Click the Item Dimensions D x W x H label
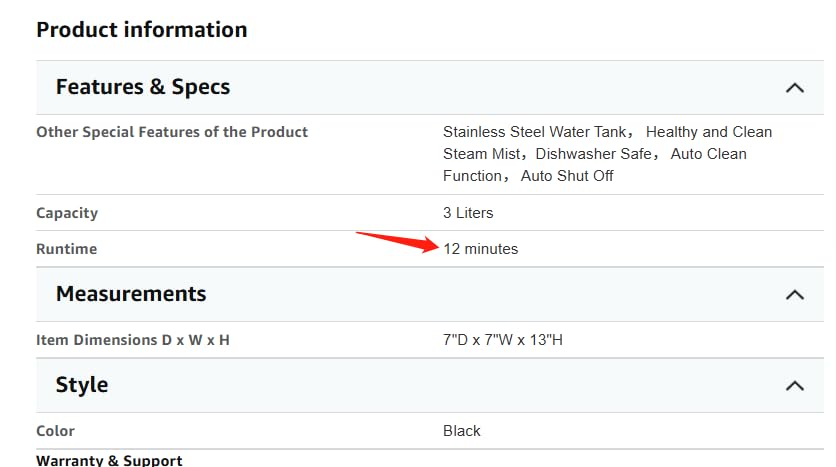Image resolution: width=836 pixels, height=467 pixels. (x=133, y=340)
